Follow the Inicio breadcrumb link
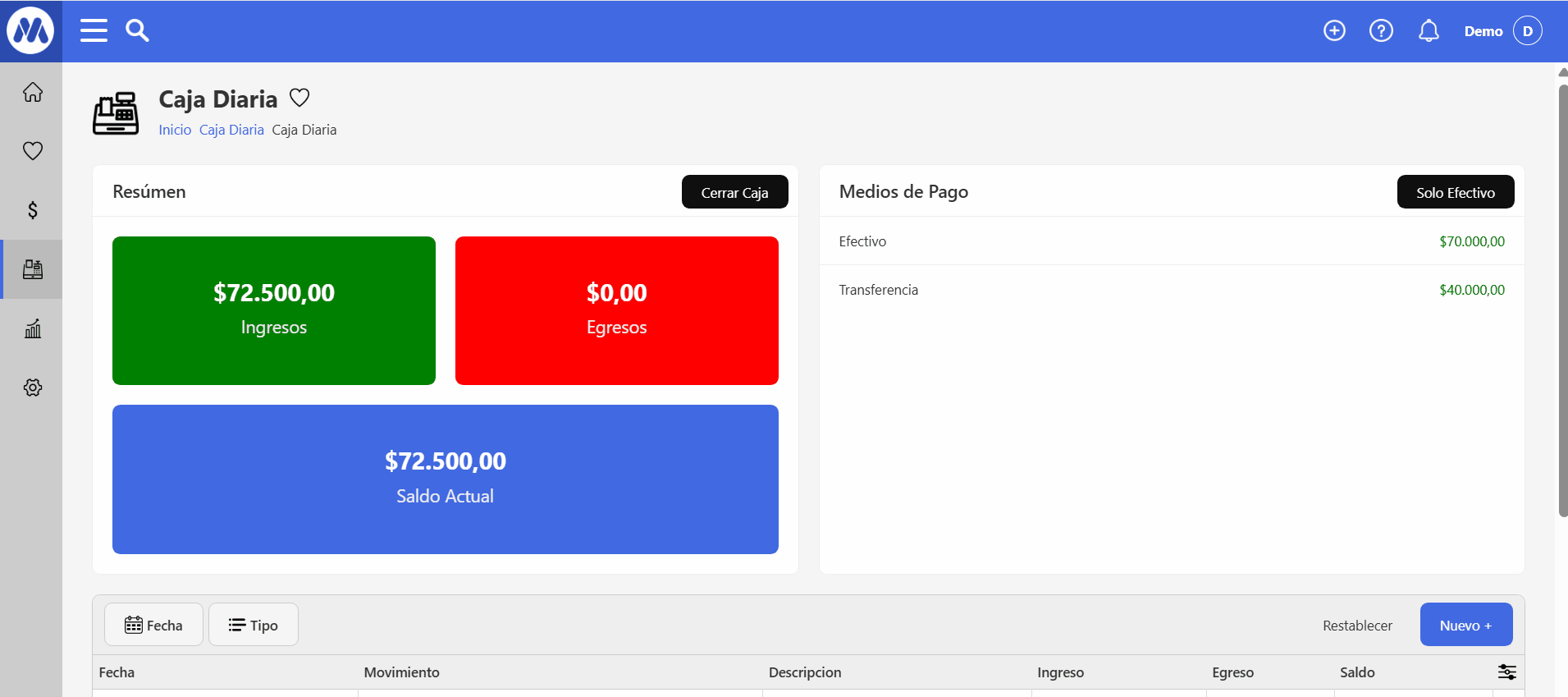 click(x=175, y=130)
